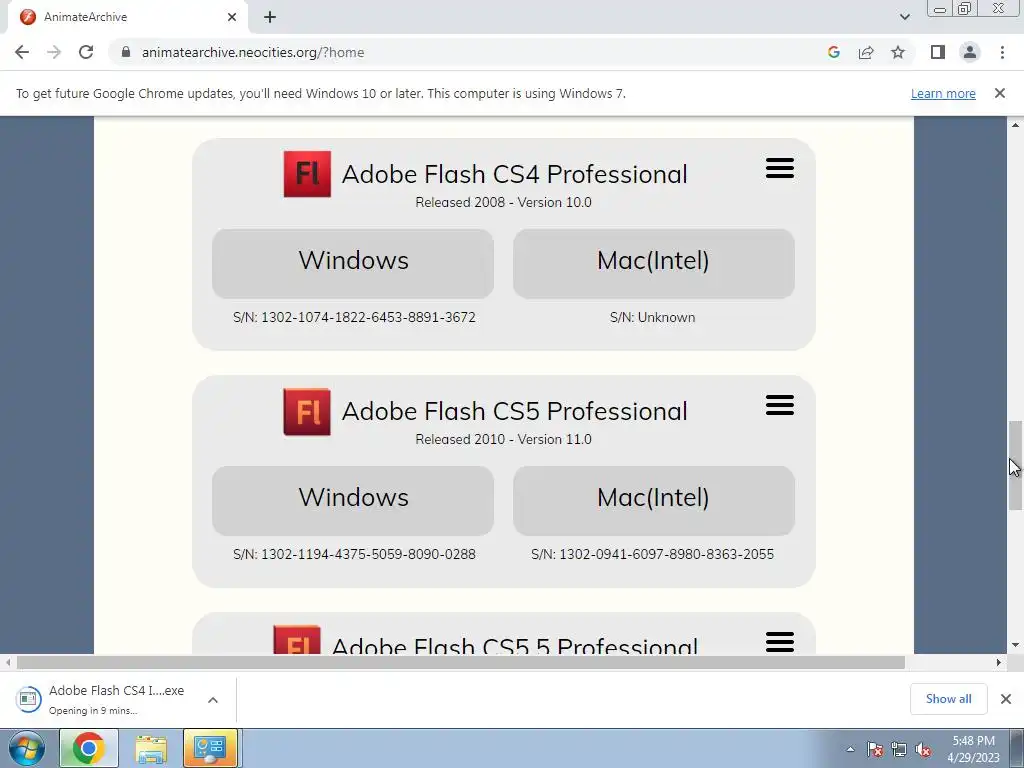Open Flash CS4 hamburger menu
Screen dimensions: 1024x768
click(x=780, y=168)
